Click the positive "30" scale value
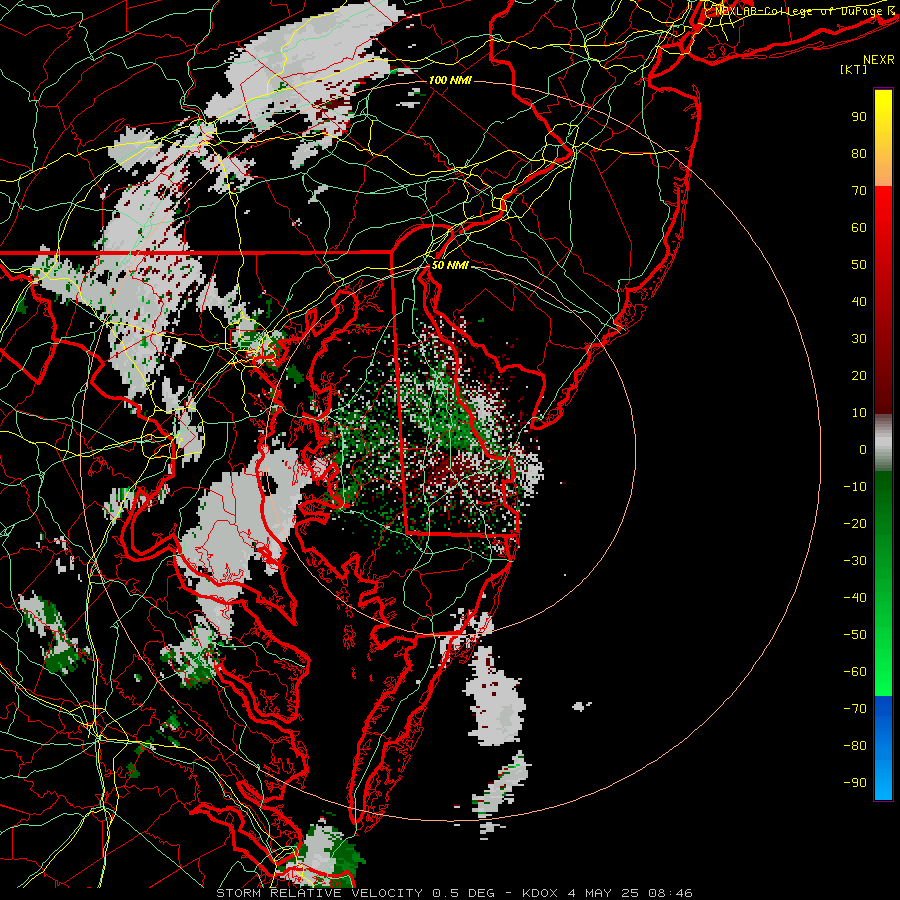Viewport: 900px width, 900px height. [x=859, y=339]
